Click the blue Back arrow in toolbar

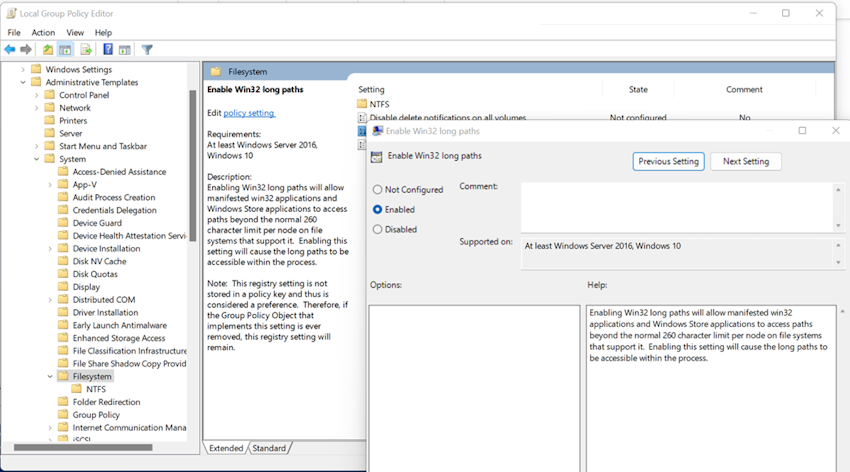point(10,49)
